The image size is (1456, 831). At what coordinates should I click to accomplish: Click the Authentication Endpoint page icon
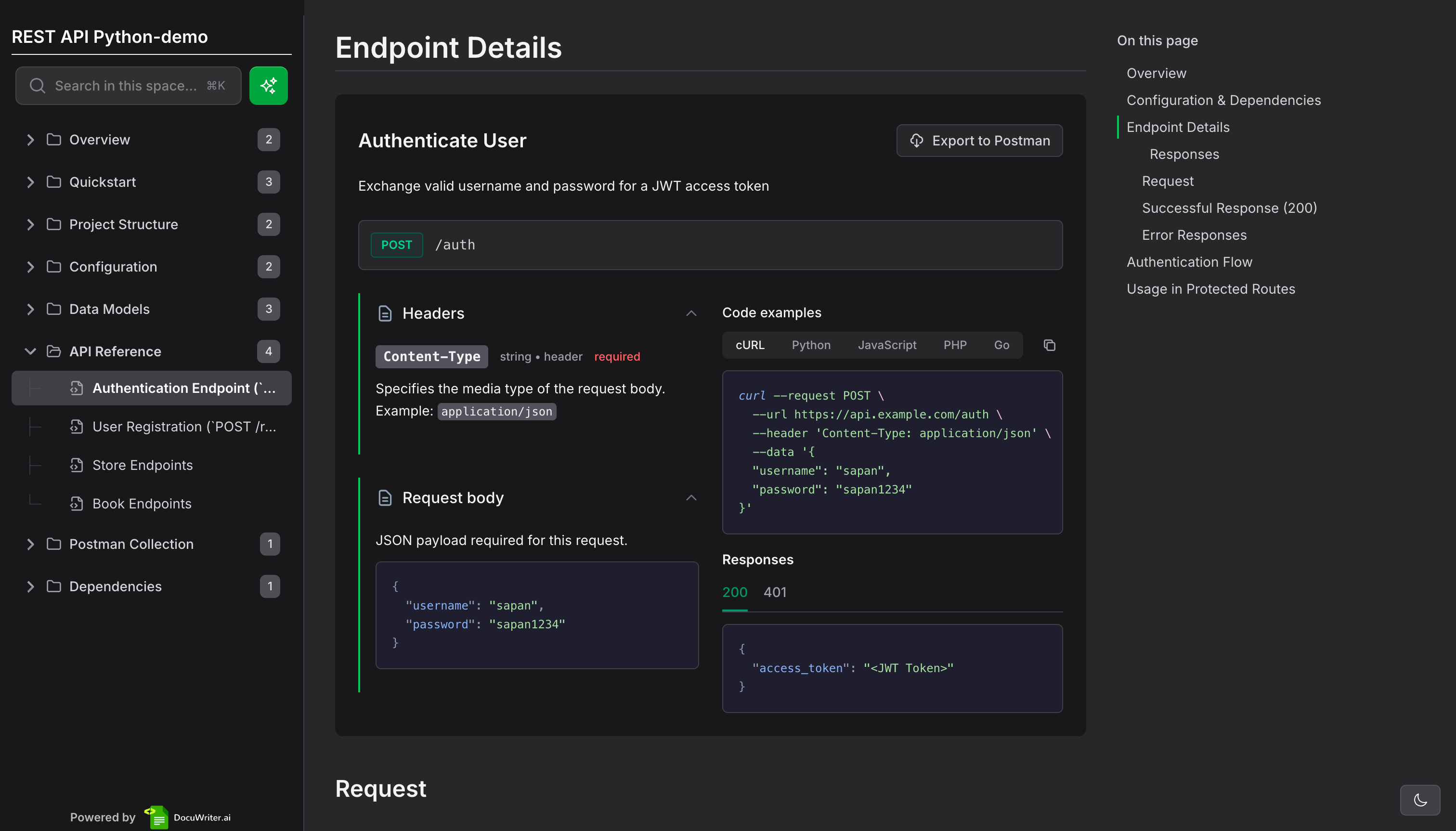77,388
